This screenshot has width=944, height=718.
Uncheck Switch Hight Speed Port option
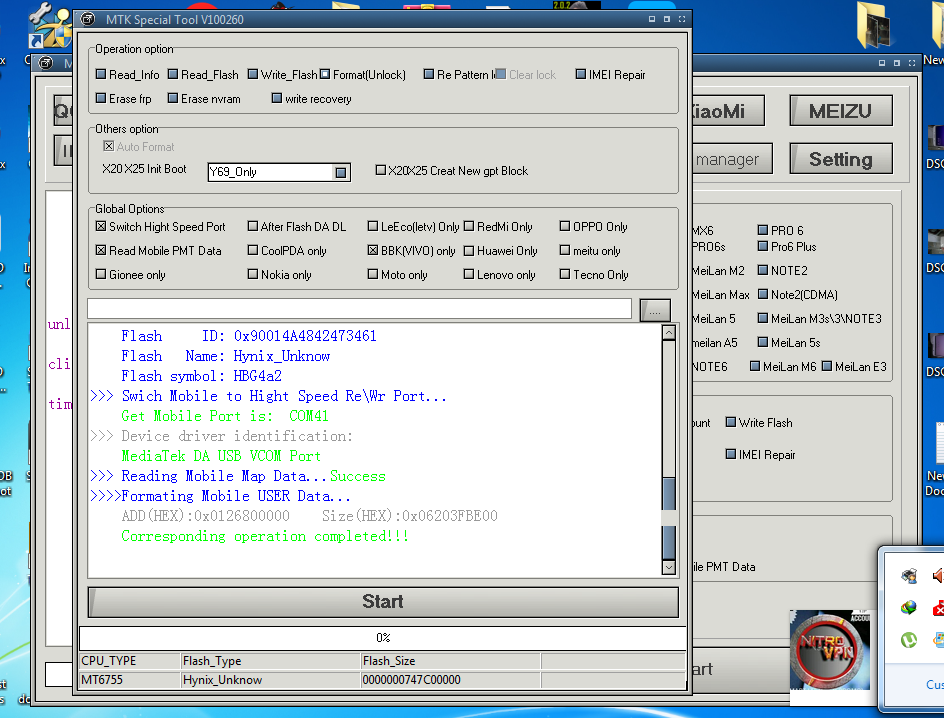pos(101,227)
